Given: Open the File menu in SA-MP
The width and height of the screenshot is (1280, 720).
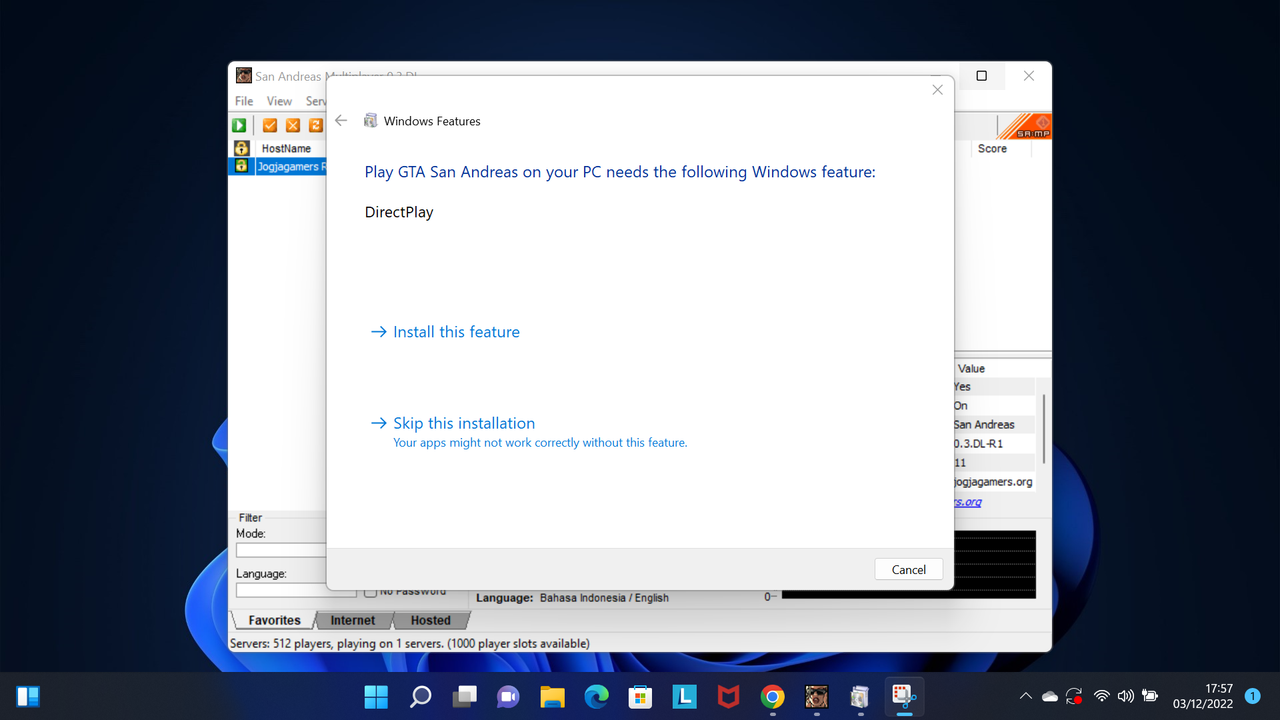Looking at the screenshot, I should 244,101.
